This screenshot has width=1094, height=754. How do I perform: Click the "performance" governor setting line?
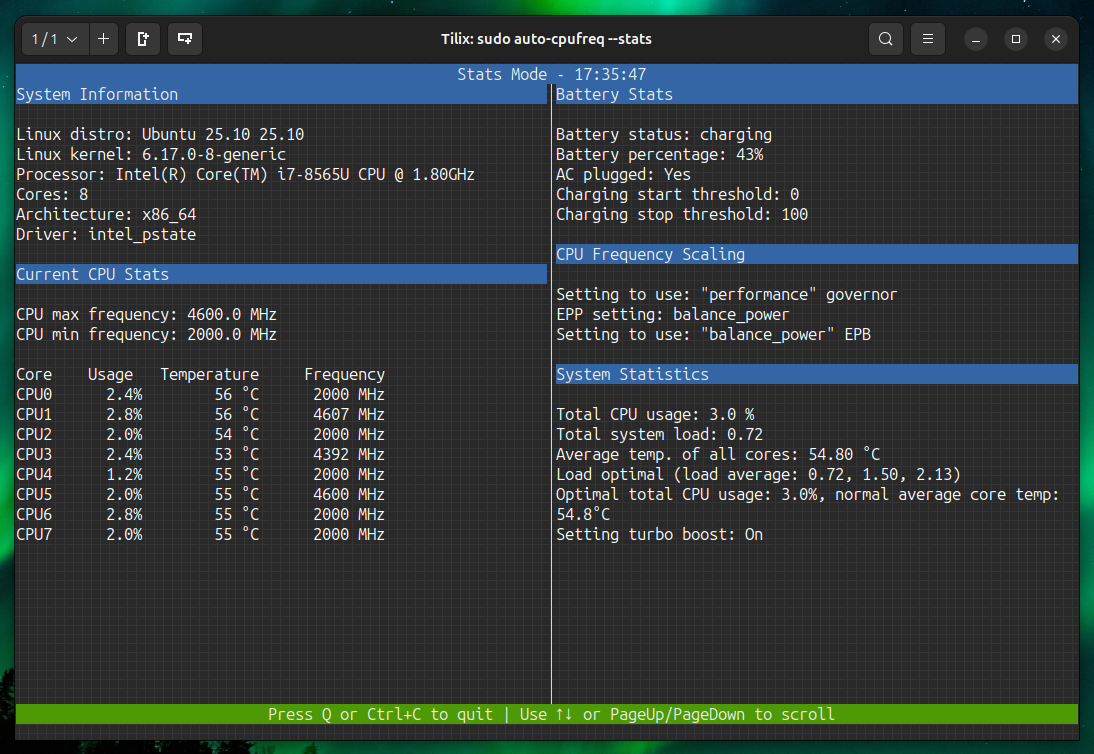pos(726,294)
